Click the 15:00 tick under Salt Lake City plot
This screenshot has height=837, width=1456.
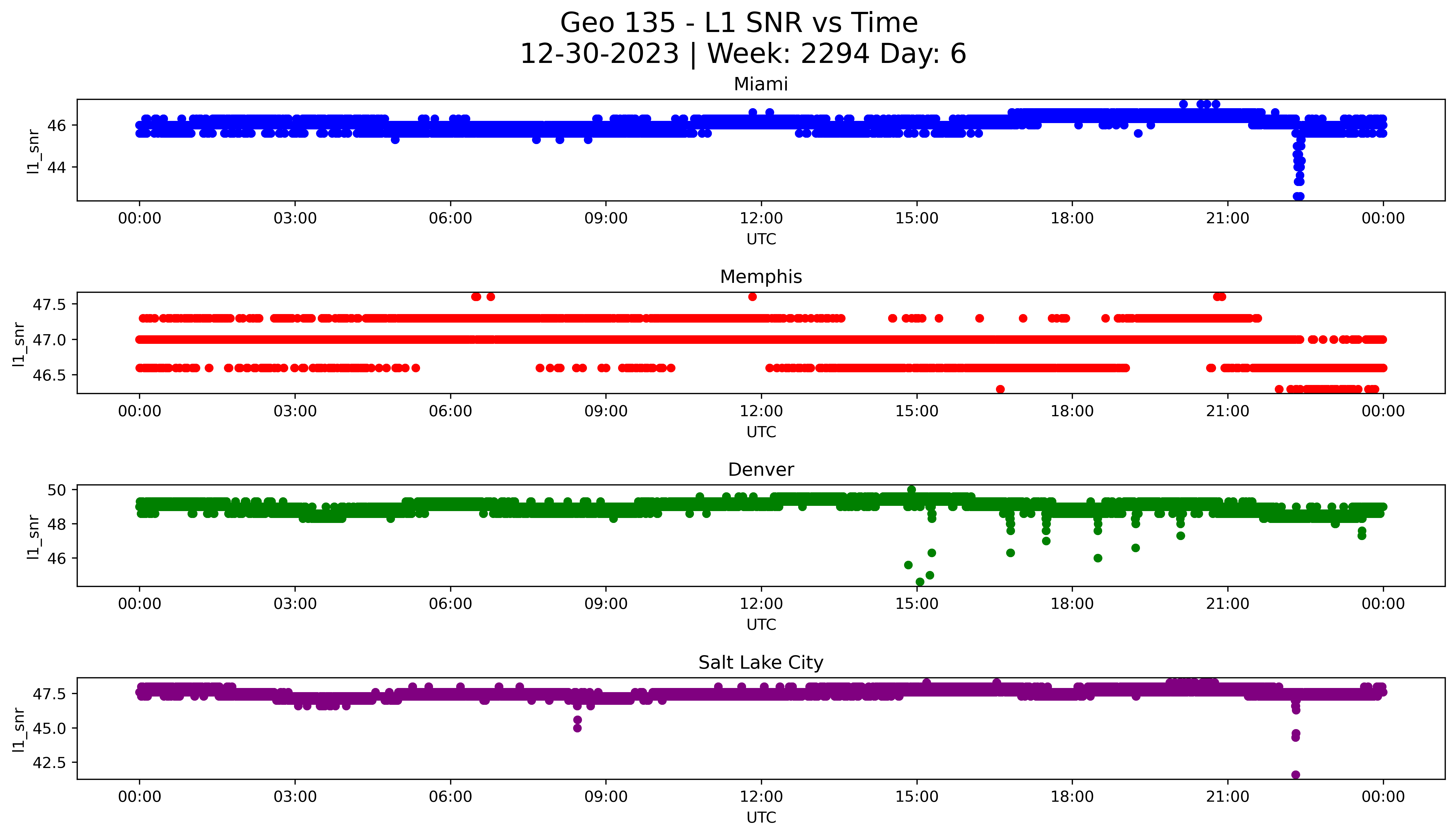[917, 797]
